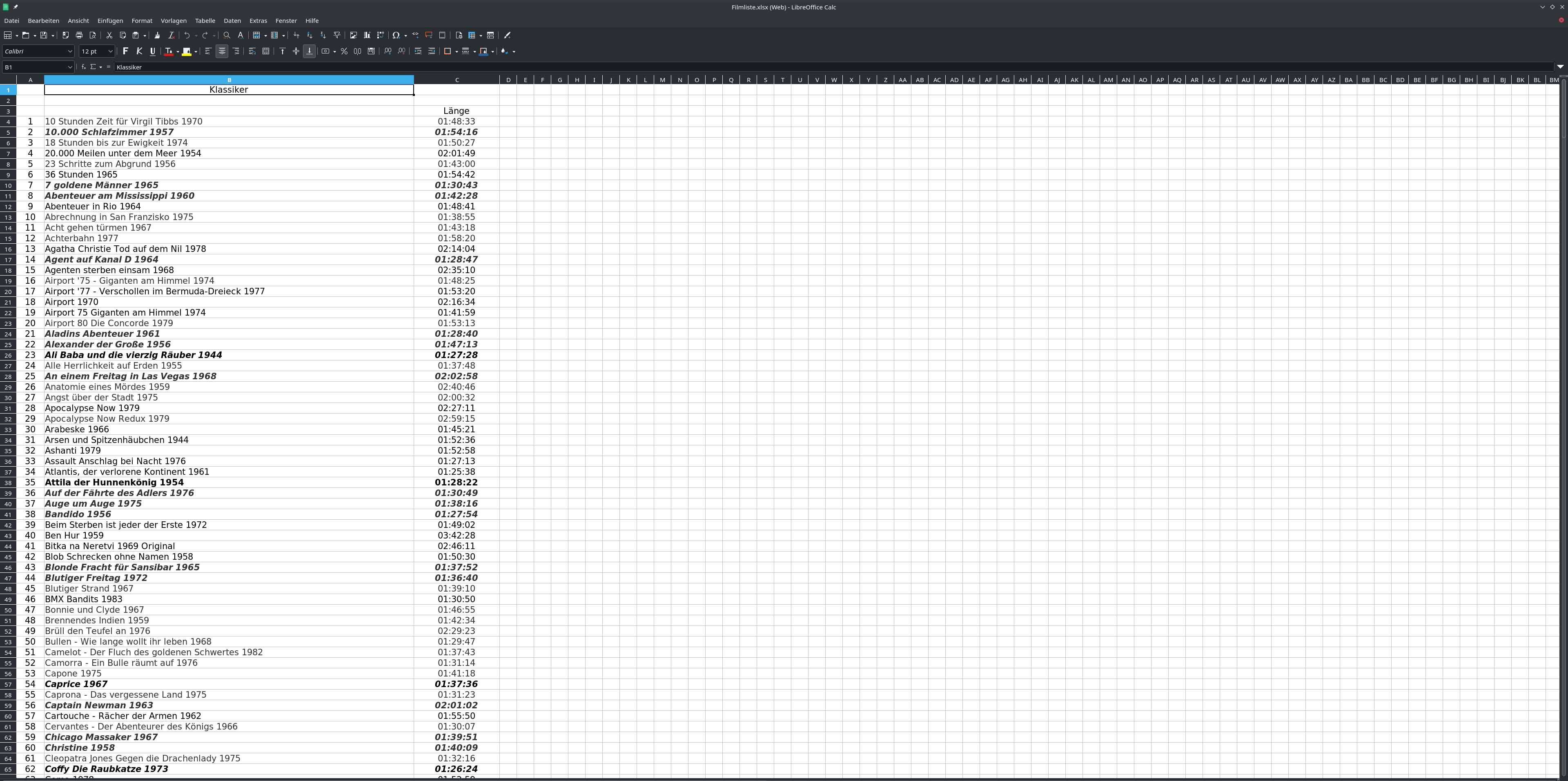Toggle bold formatting on the selection
This screenshot has height=781, width=1568.
[x=126, y=52]
